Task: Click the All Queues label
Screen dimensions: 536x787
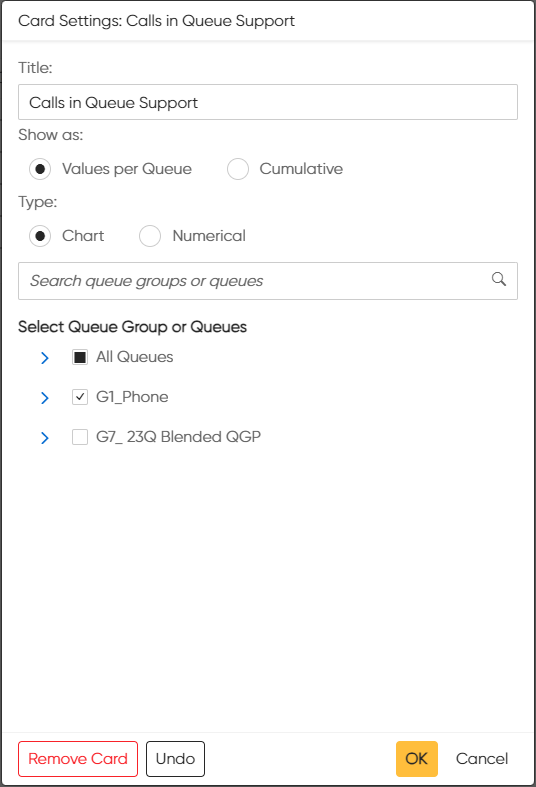Action: click(x=135, y=357)
